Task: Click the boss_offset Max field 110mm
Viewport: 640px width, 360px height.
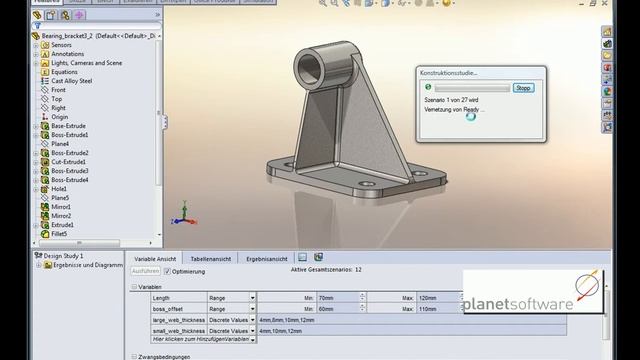Action: [x=438, y=309]
